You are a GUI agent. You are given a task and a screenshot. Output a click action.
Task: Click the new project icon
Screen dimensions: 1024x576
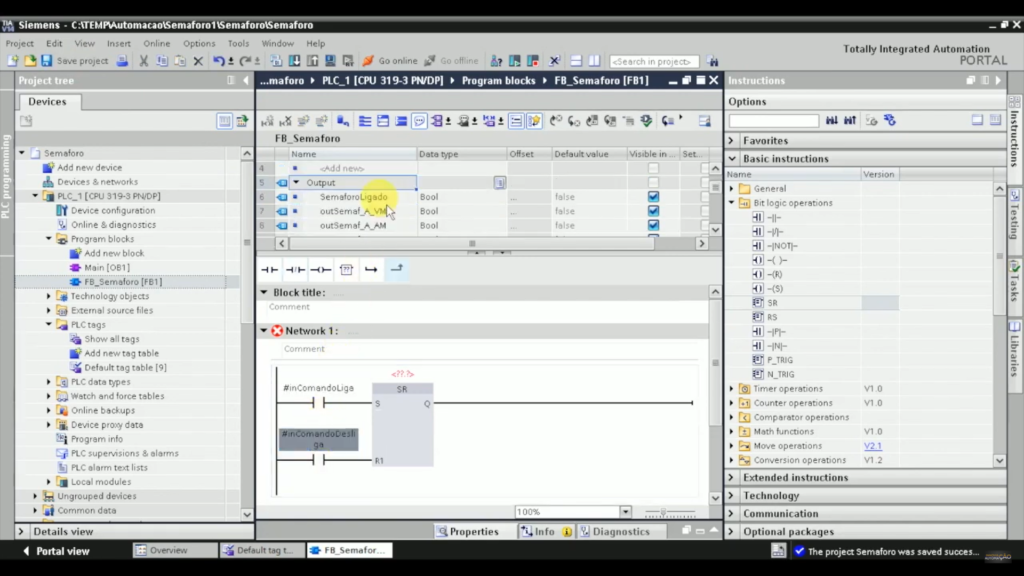coord(12,61)
